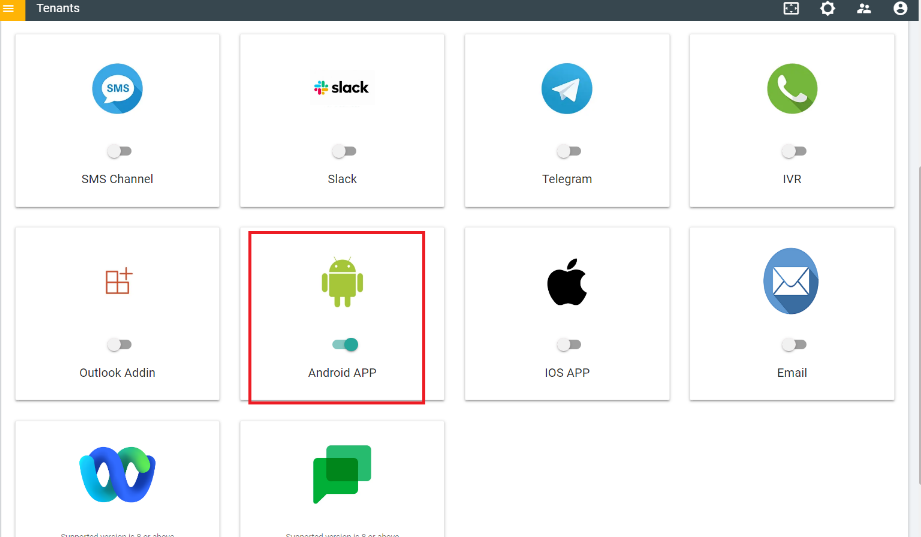
Task: Click the IVR label
Action: coord(792,179)
